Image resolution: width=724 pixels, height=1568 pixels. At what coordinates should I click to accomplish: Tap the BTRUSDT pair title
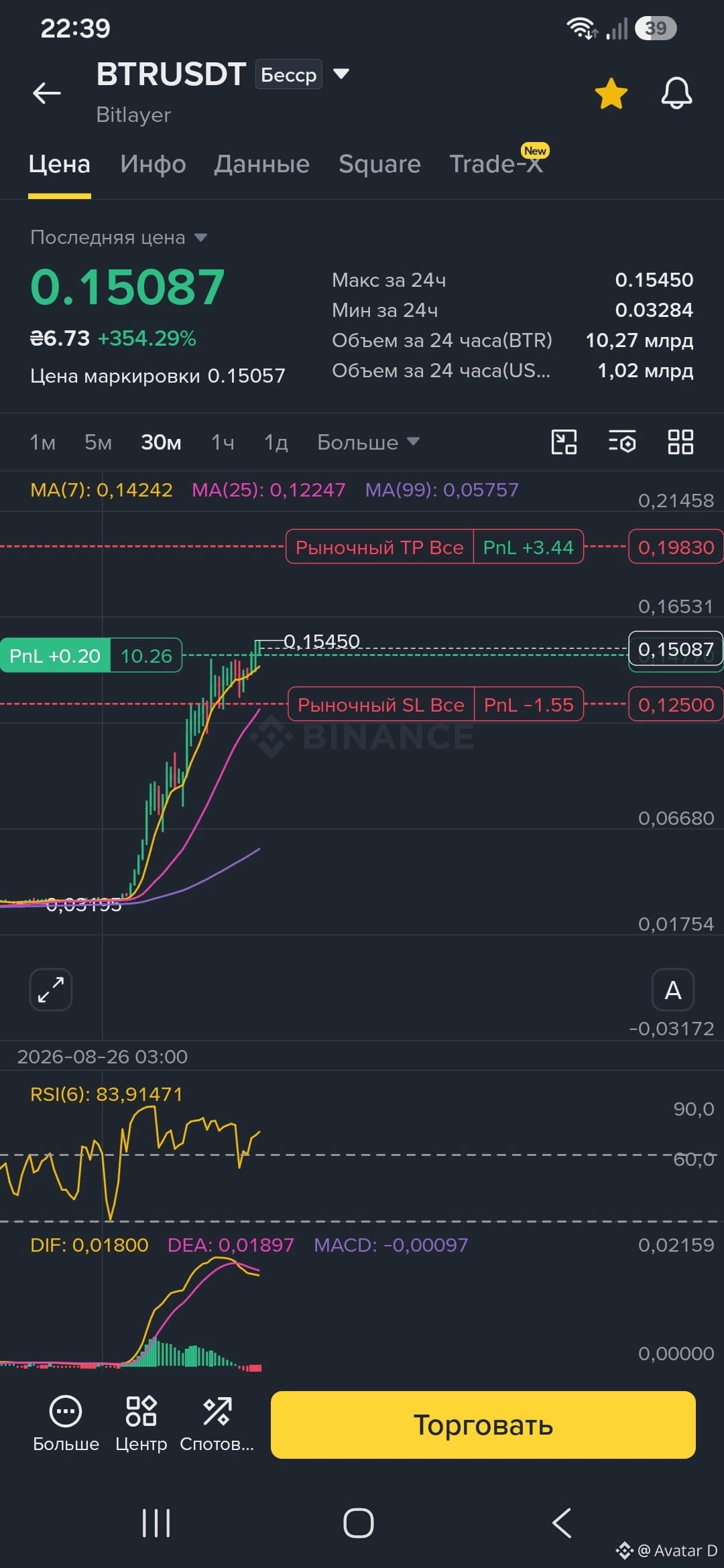coord(171,74)
